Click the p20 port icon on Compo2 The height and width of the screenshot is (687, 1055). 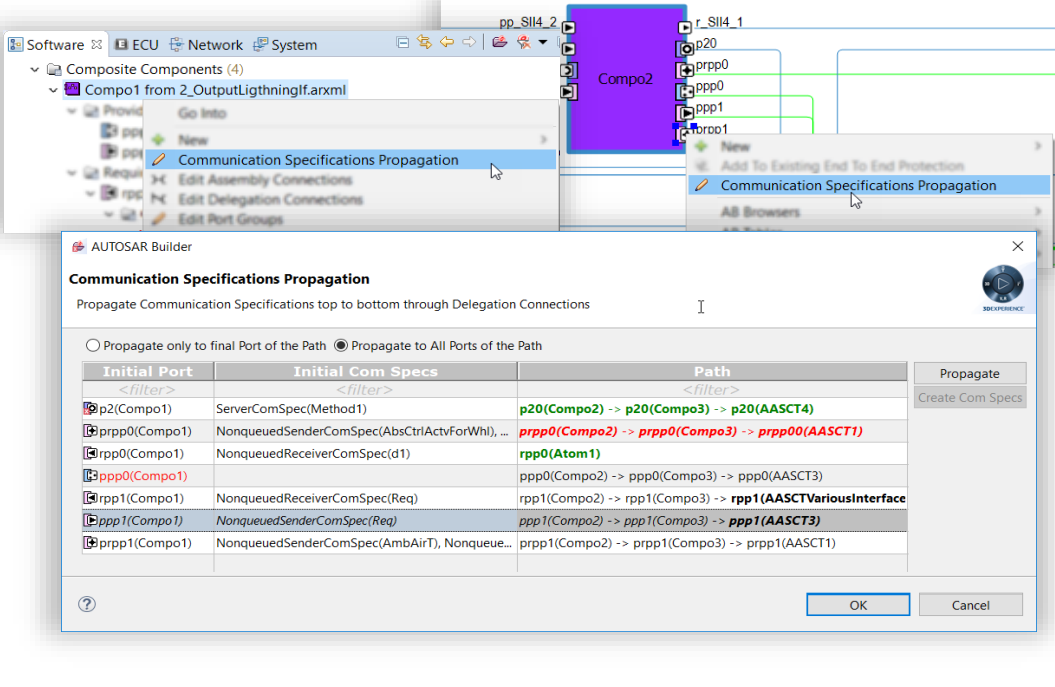(x=685, y=49)
